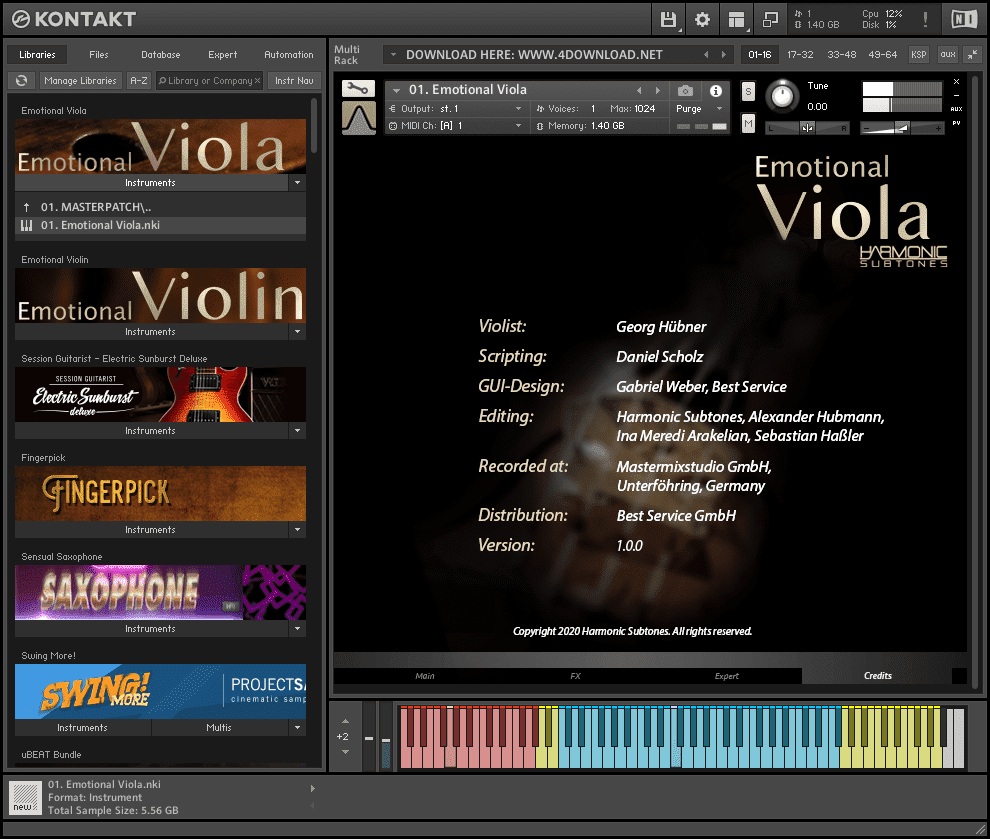This screenshot has height=839, width=990.
Task: Open the multi preset name dropdown
Action: tap(394, 55)
